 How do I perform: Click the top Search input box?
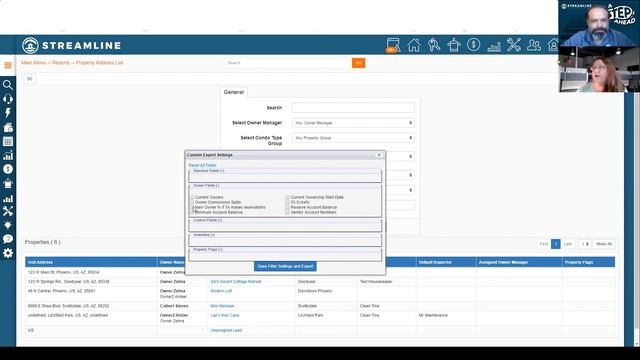[x=288, y=63]
